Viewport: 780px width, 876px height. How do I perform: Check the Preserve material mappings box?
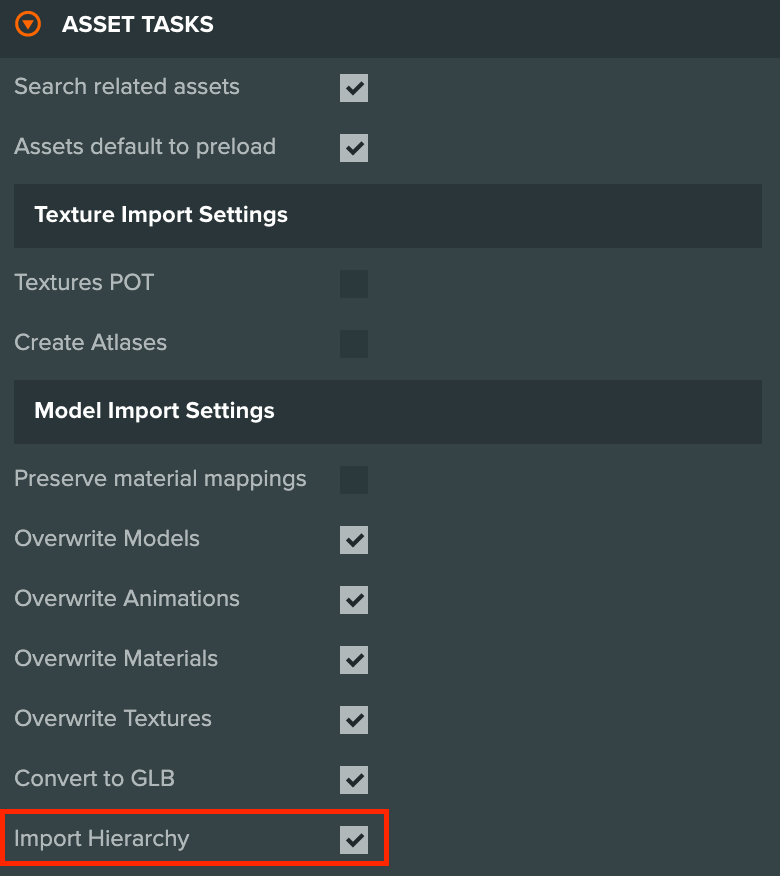click(x=354, y=480)
